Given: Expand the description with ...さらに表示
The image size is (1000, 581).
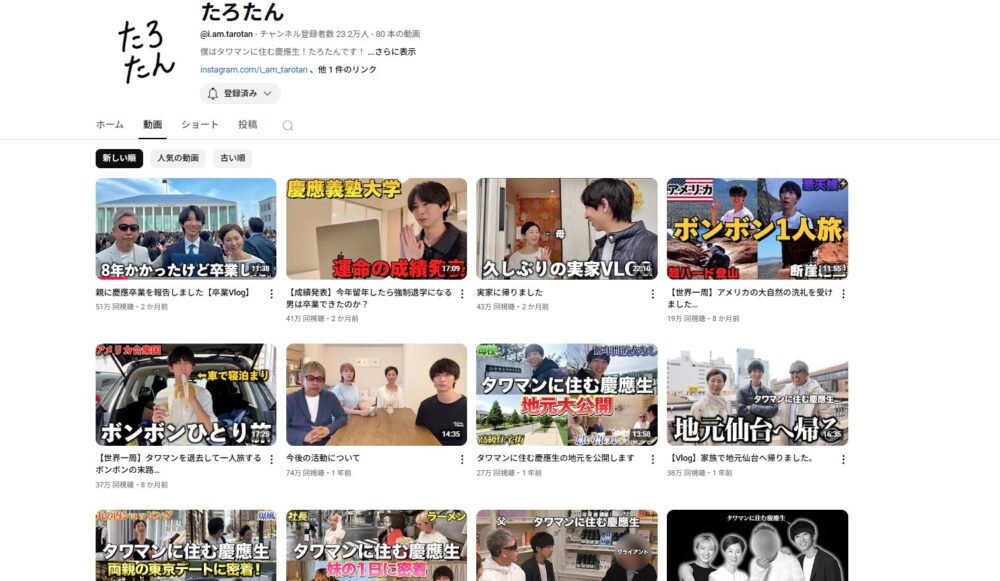Looking at the screenshot, I should (x=392, y=52).
